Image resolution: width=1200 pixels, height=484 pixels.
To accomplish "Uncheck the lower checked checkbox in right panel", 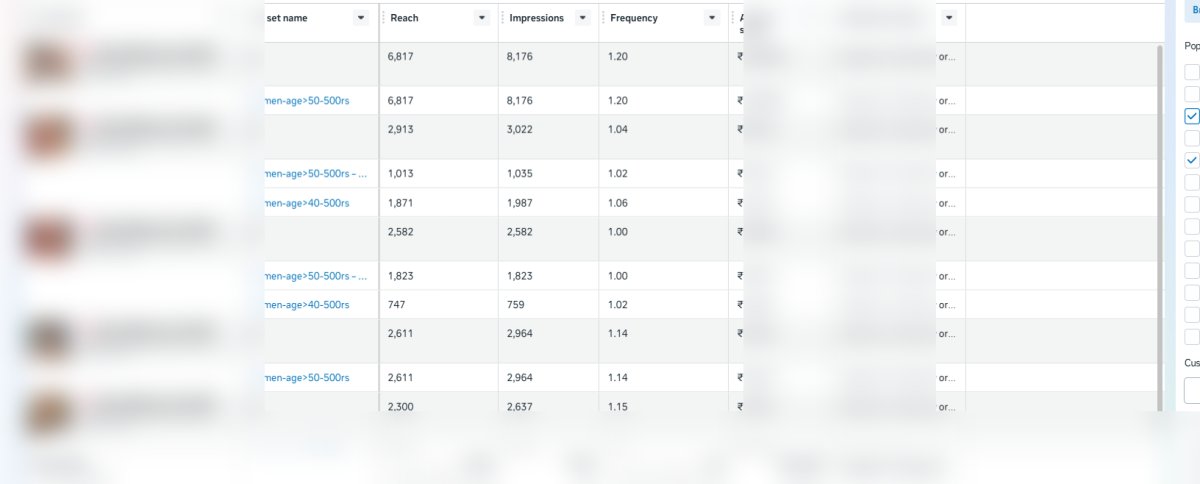I will pyautogui.click(x=1192, y=160).
